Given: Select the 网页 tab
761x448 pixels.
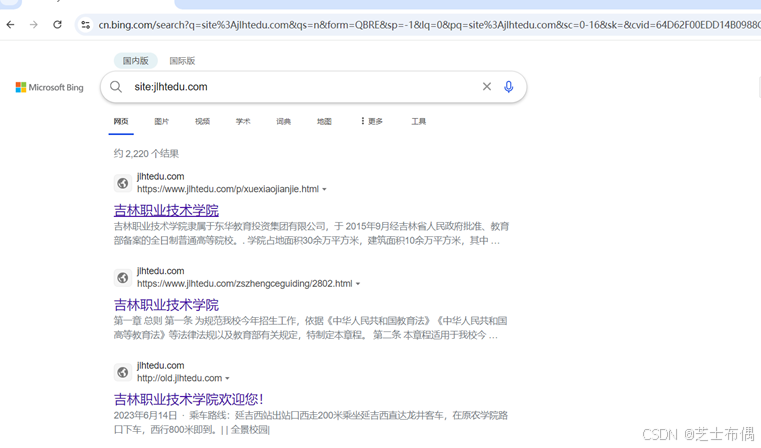Looking at the screenshot, I should click(121, 121).
